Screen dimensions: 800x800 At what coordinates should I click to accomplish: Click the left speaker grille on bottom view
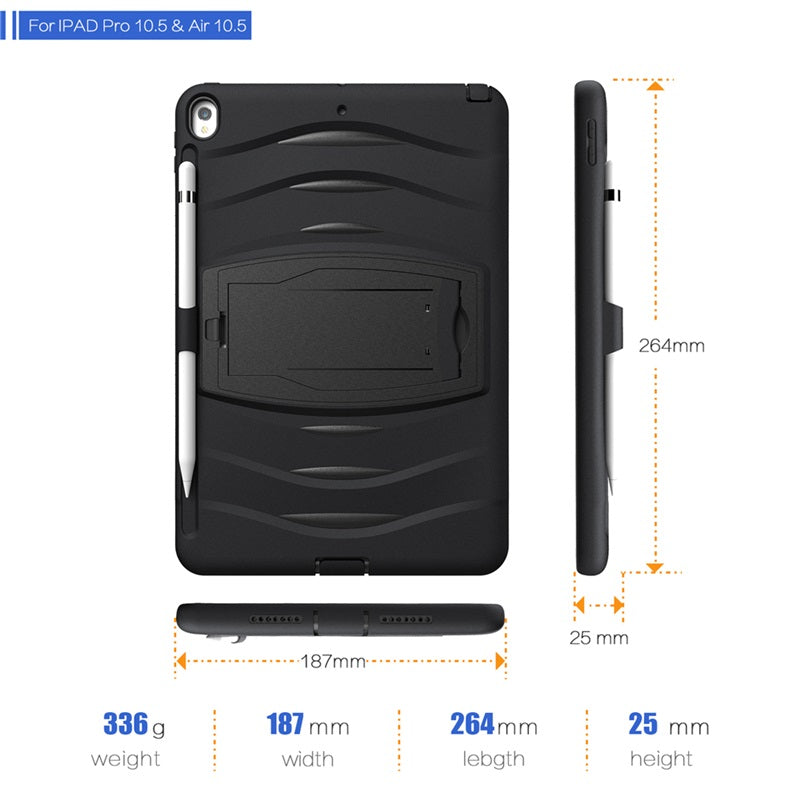click(x=275, y=619)
